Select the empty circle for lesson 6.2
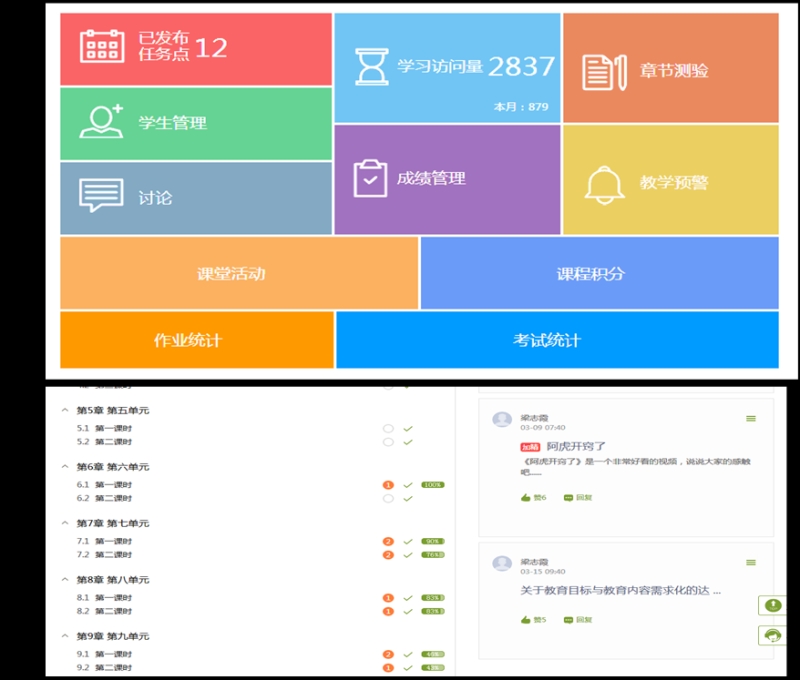This screenshot has width=800, height=680. click(x=387, y=498)
